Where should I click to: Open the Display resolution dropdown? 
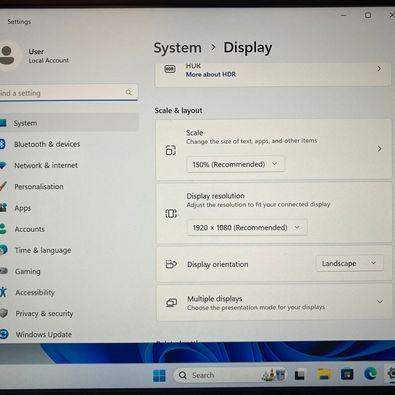click(x=247, y=228)
